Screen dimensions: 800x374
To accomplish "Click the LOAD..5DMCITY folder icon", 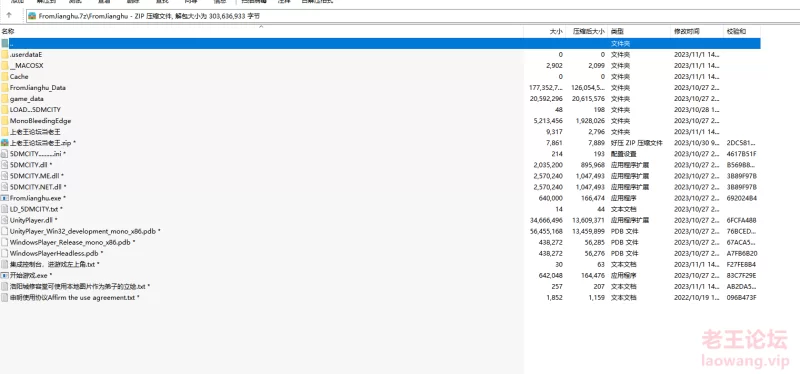I will pos(5,110).
